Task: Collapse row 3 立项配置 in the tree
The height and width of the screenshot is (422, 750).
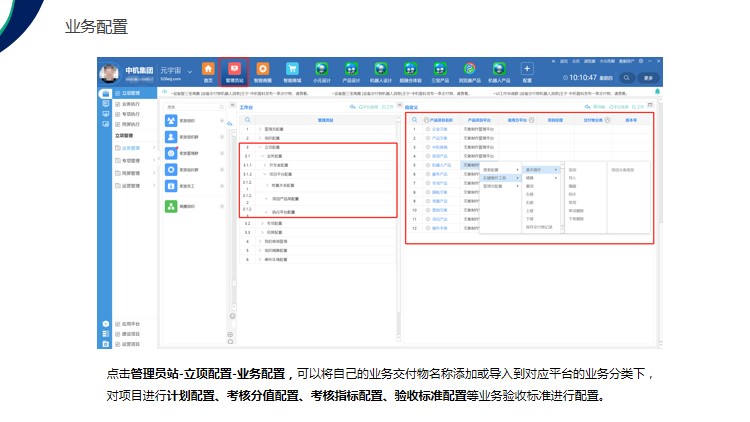Action: (260, 147)
